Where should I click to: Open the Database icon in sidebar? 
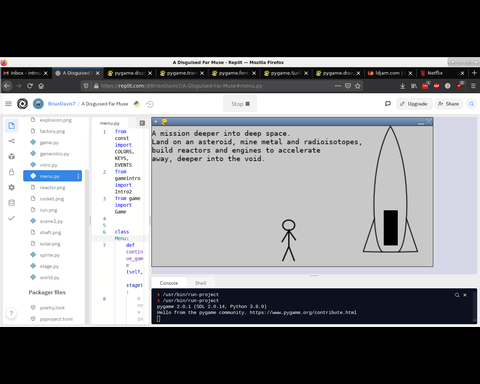coord(12,203)
